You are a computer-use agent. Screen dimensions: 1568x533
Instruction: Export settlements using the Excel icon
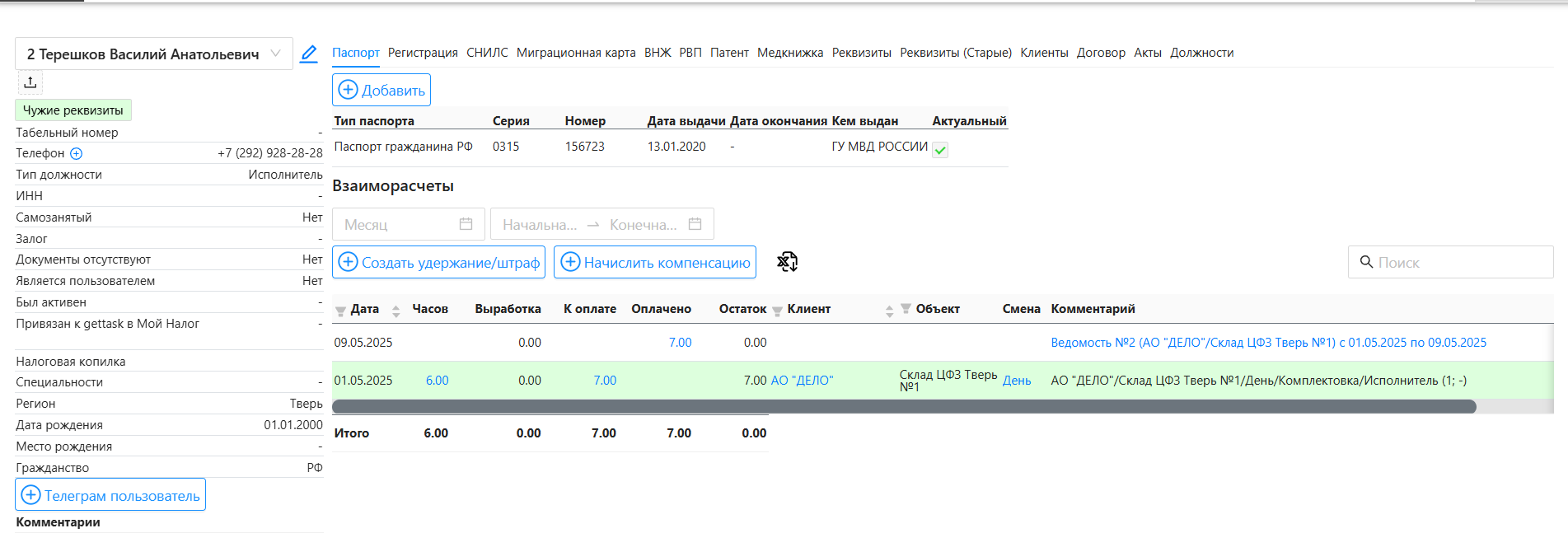(787, 262)
